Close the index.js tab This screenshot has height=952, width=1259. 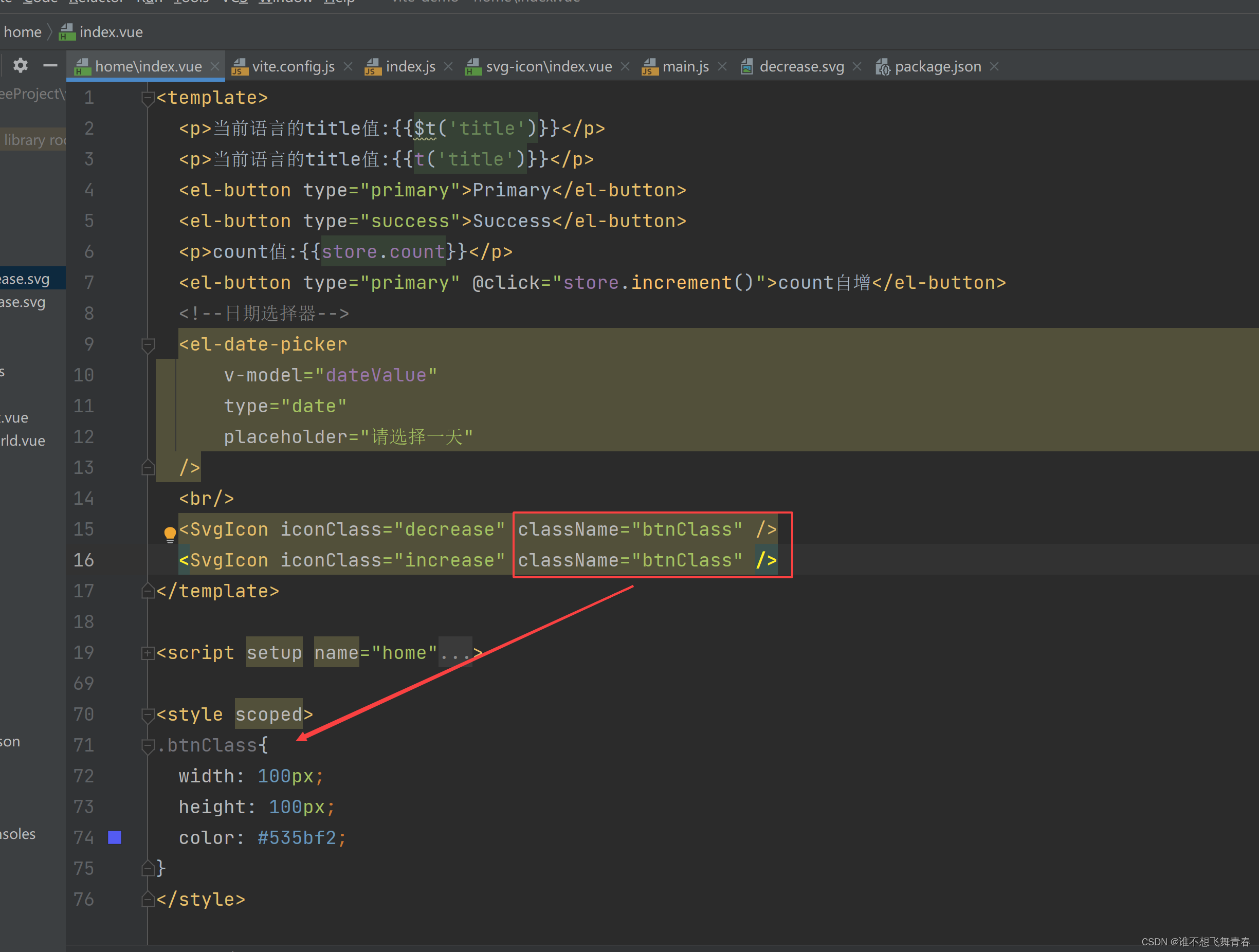click(448, 67)
